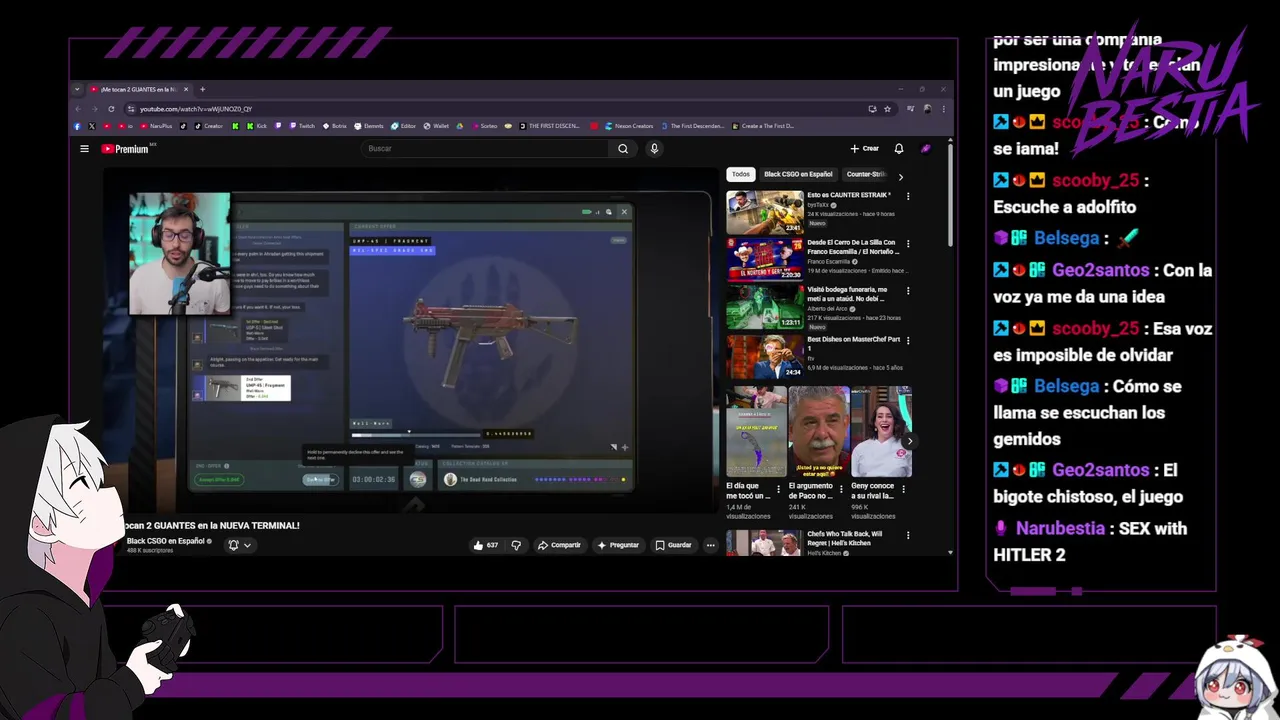
Task: Open Geny conoce a su rival short
Action: (880, 432)
